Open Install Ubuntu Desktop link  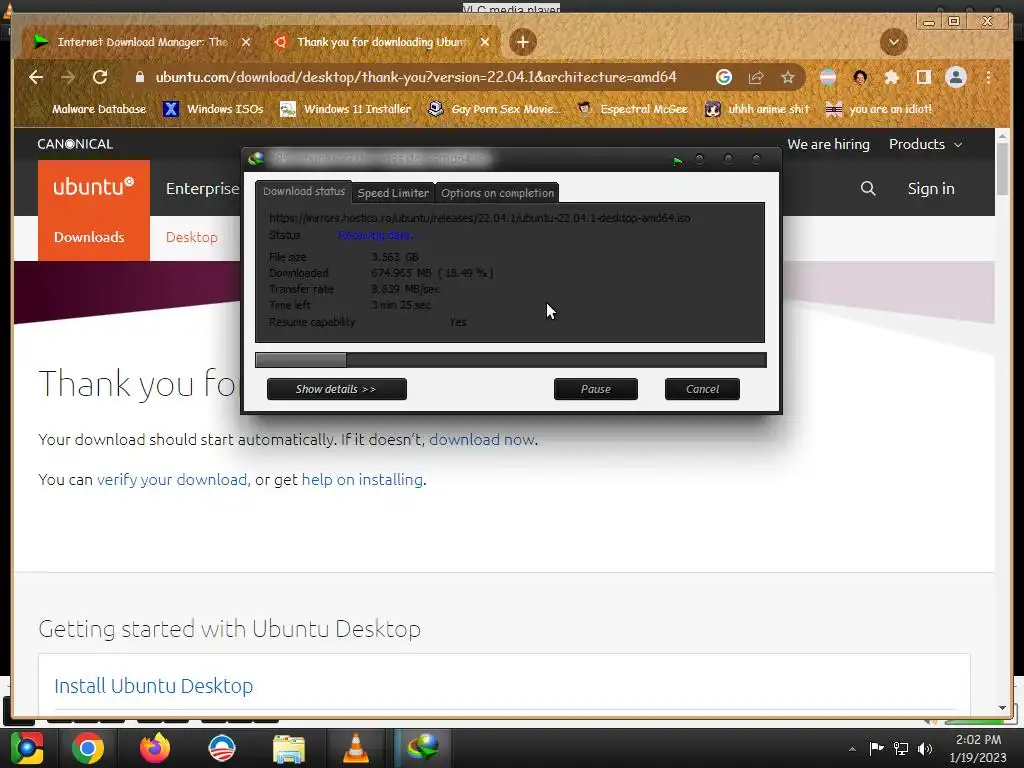tap(153, 686)
